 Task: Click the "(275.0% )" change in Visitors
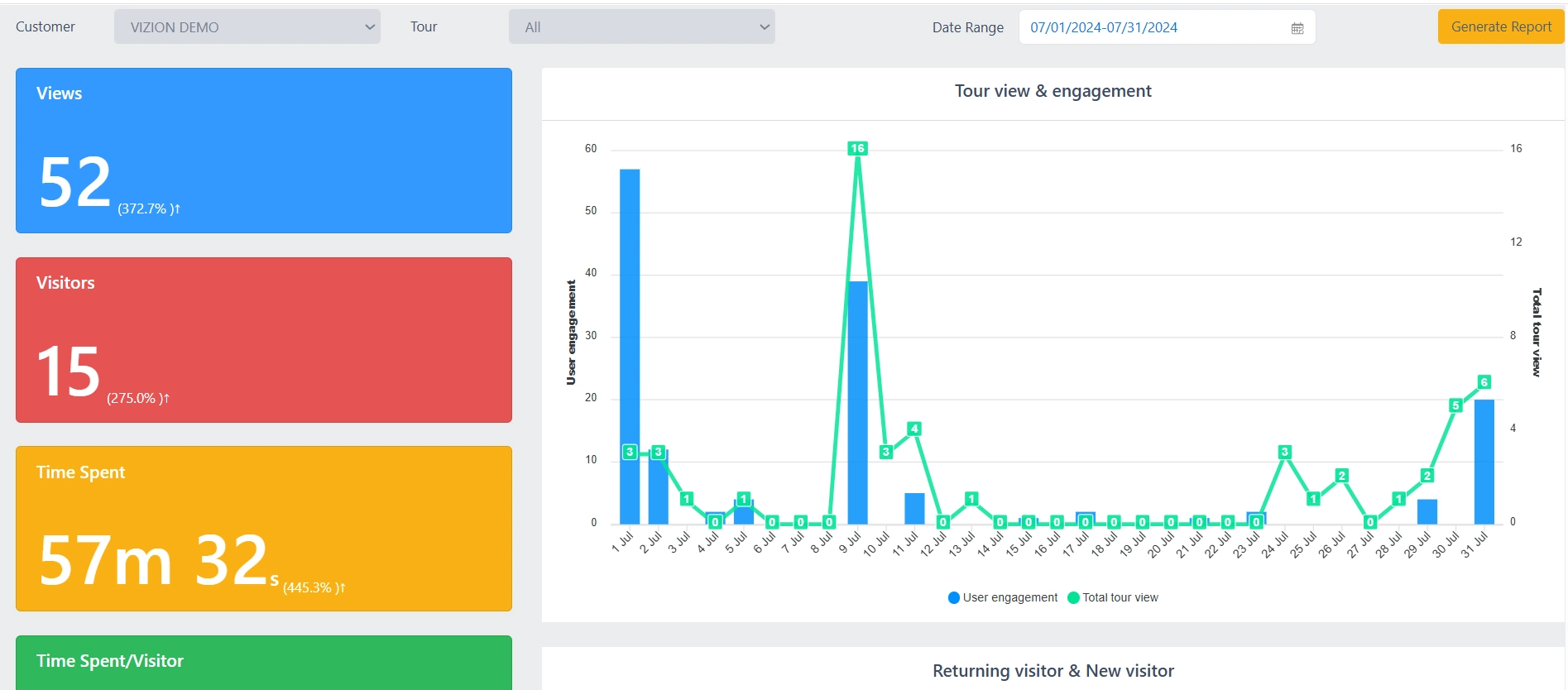[x=138, y=398]
